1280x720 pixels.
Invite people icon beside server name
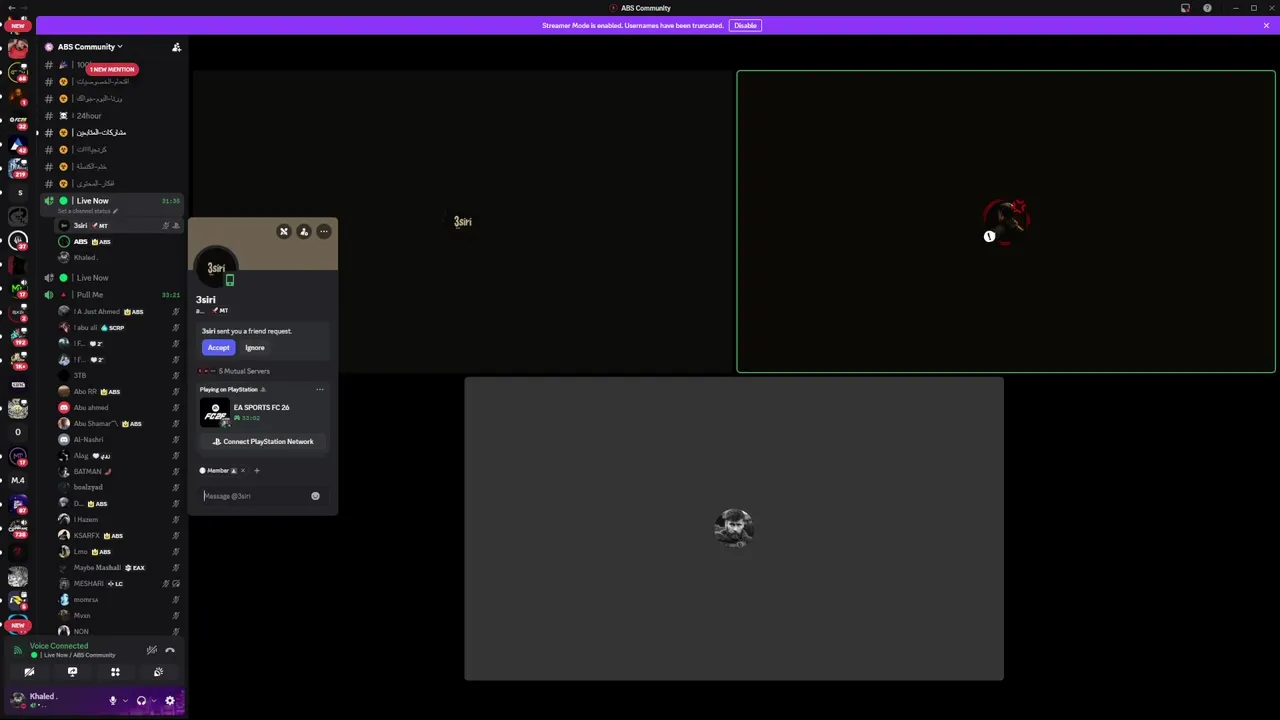(176, 47)
